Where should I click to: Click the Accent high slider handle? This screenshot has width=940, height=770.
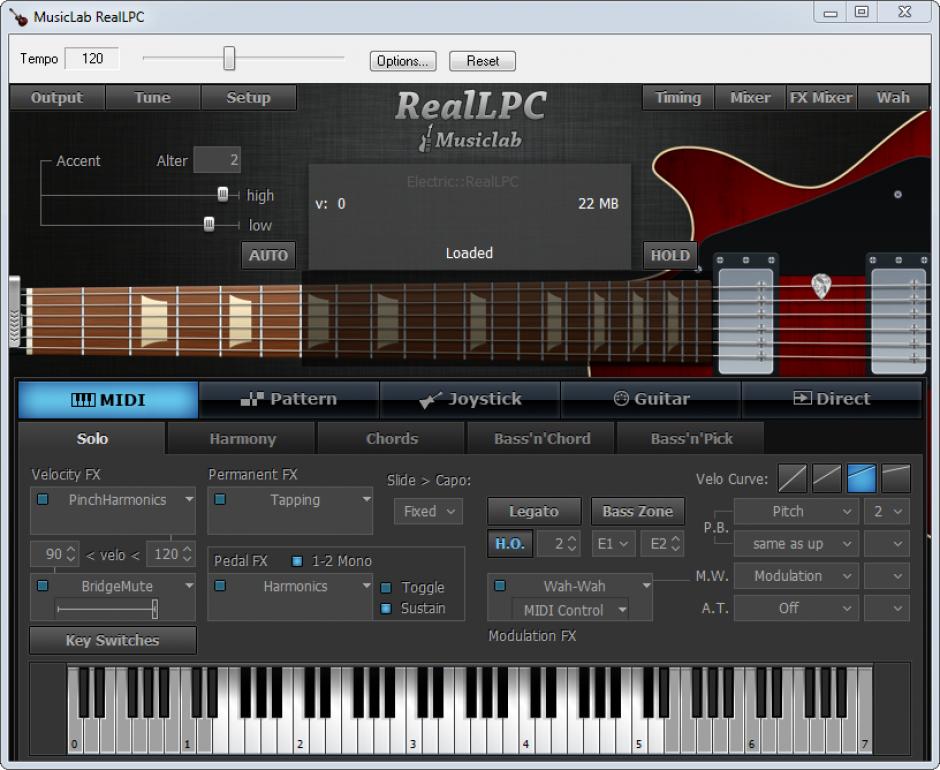tap(222, 194)
